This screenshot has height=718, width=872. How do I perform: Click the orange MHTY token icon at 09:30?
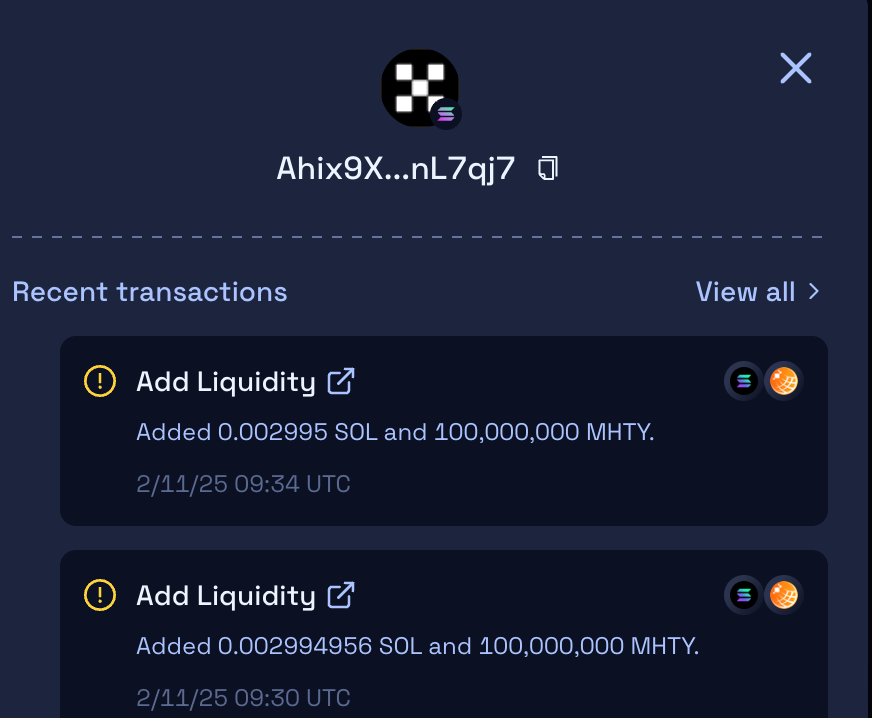tap(784, 595)
